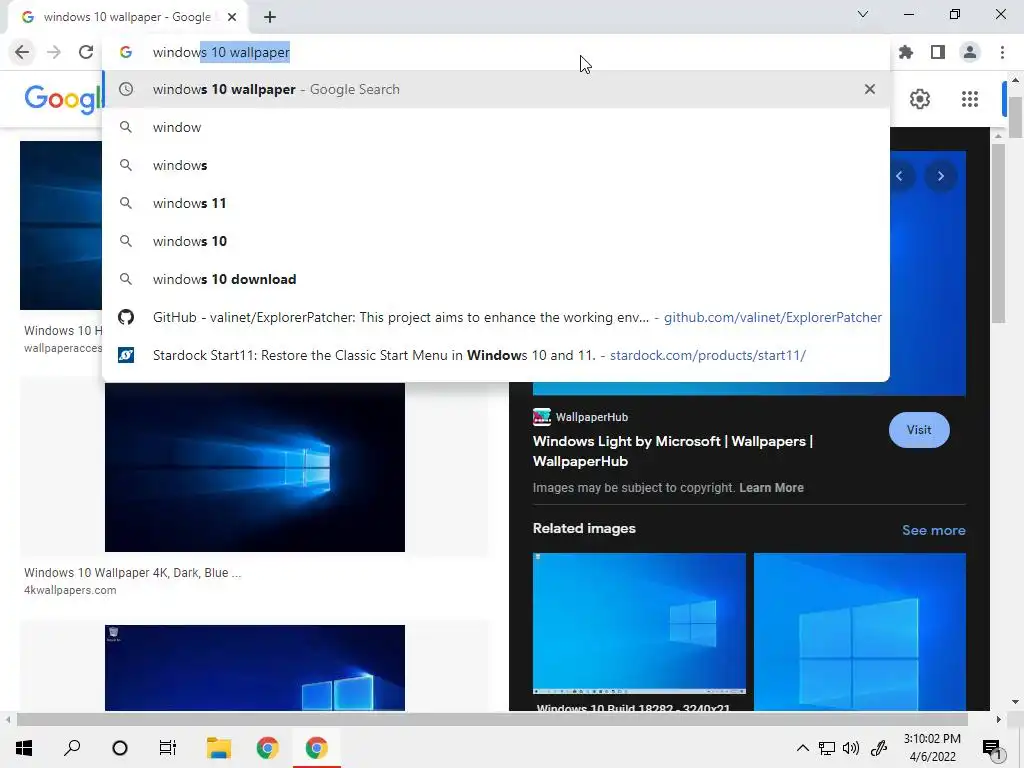Open the GitHub ExplorerPatcher suggestion
Image resolution: width=1024 pixels, height=768 pixels.
496,317
